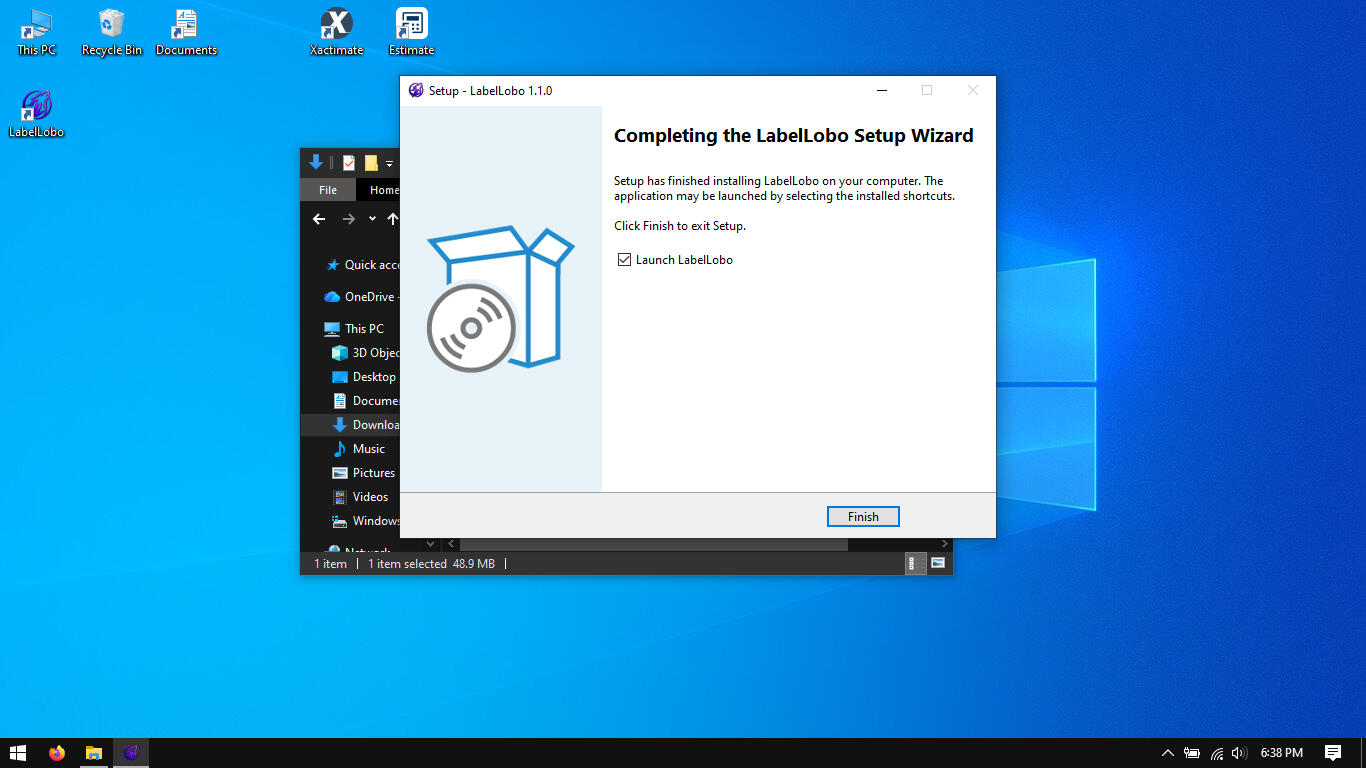1366x768 pixels.
Task: Open the Action Center notifications icon
Action: [x=1332, y=753]
